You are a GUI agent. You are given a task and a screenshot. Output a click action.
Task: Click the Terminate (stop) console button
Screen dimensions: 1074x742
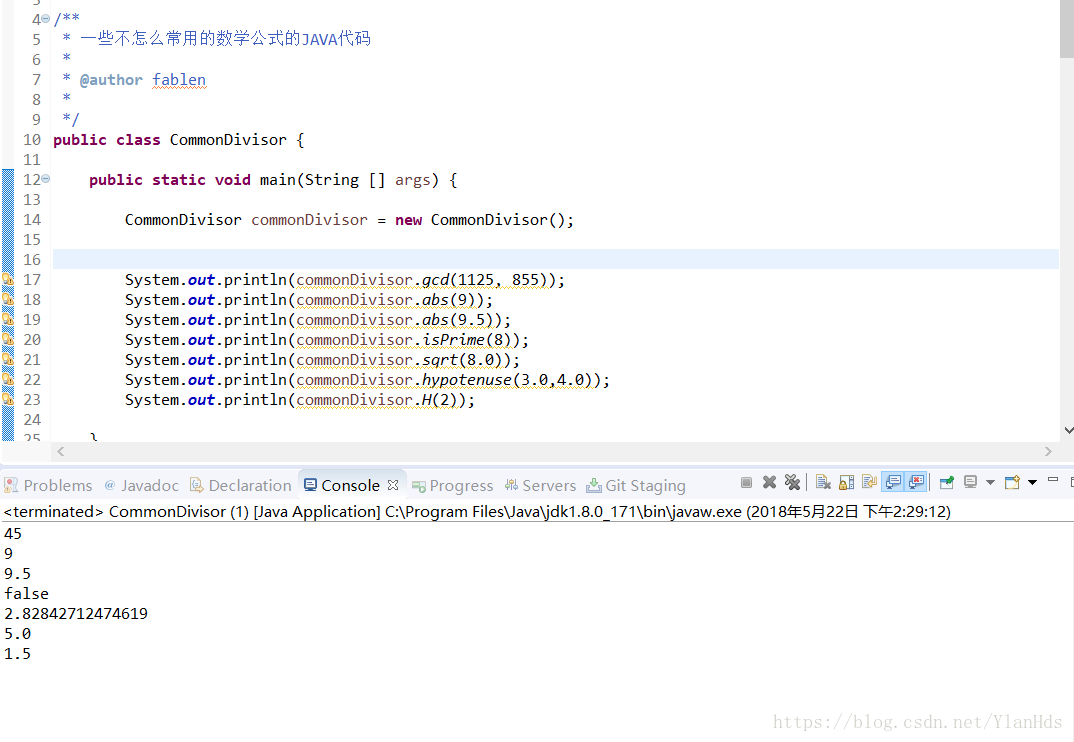747,483
